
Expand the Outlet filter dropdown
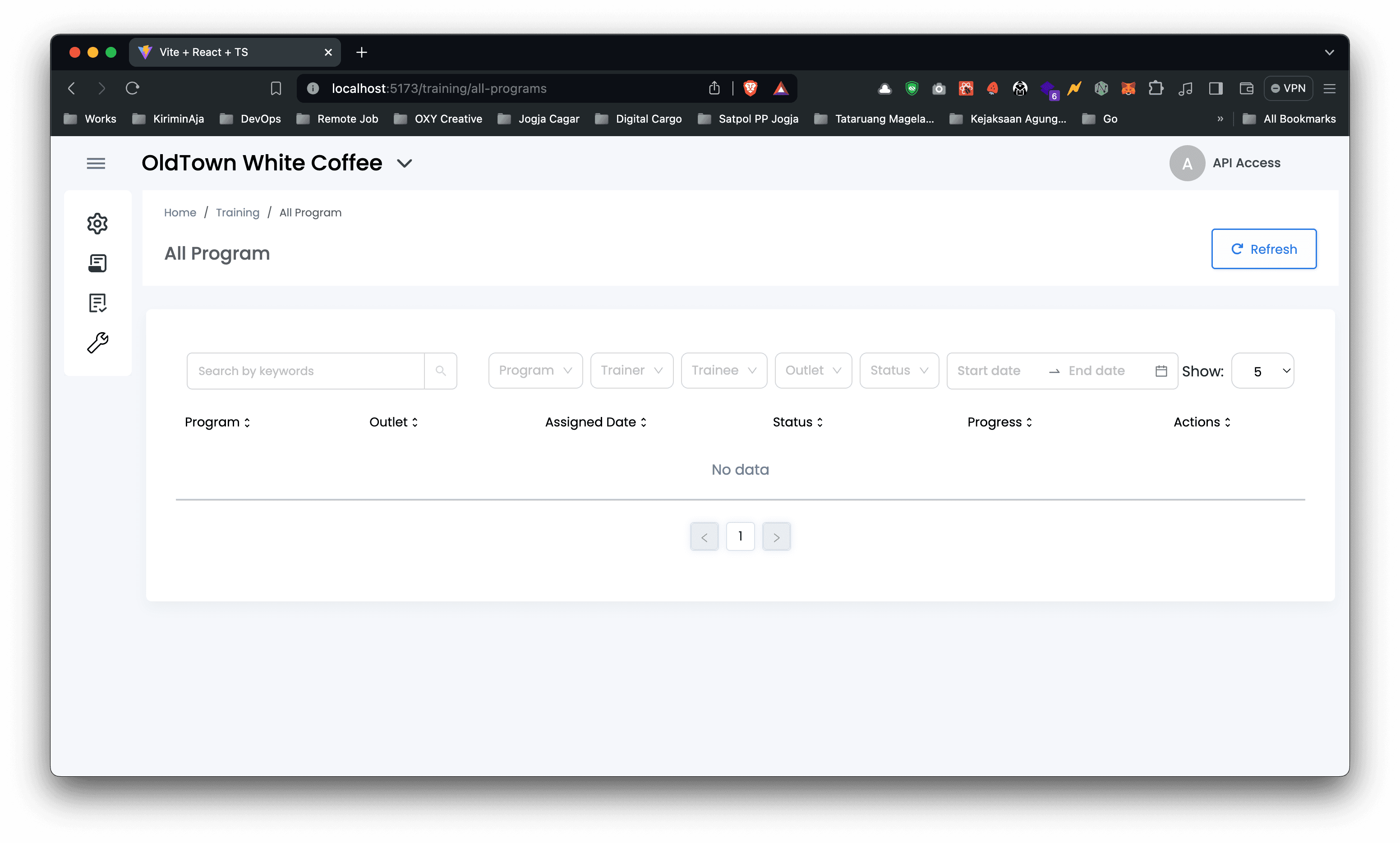click(812, 370)
